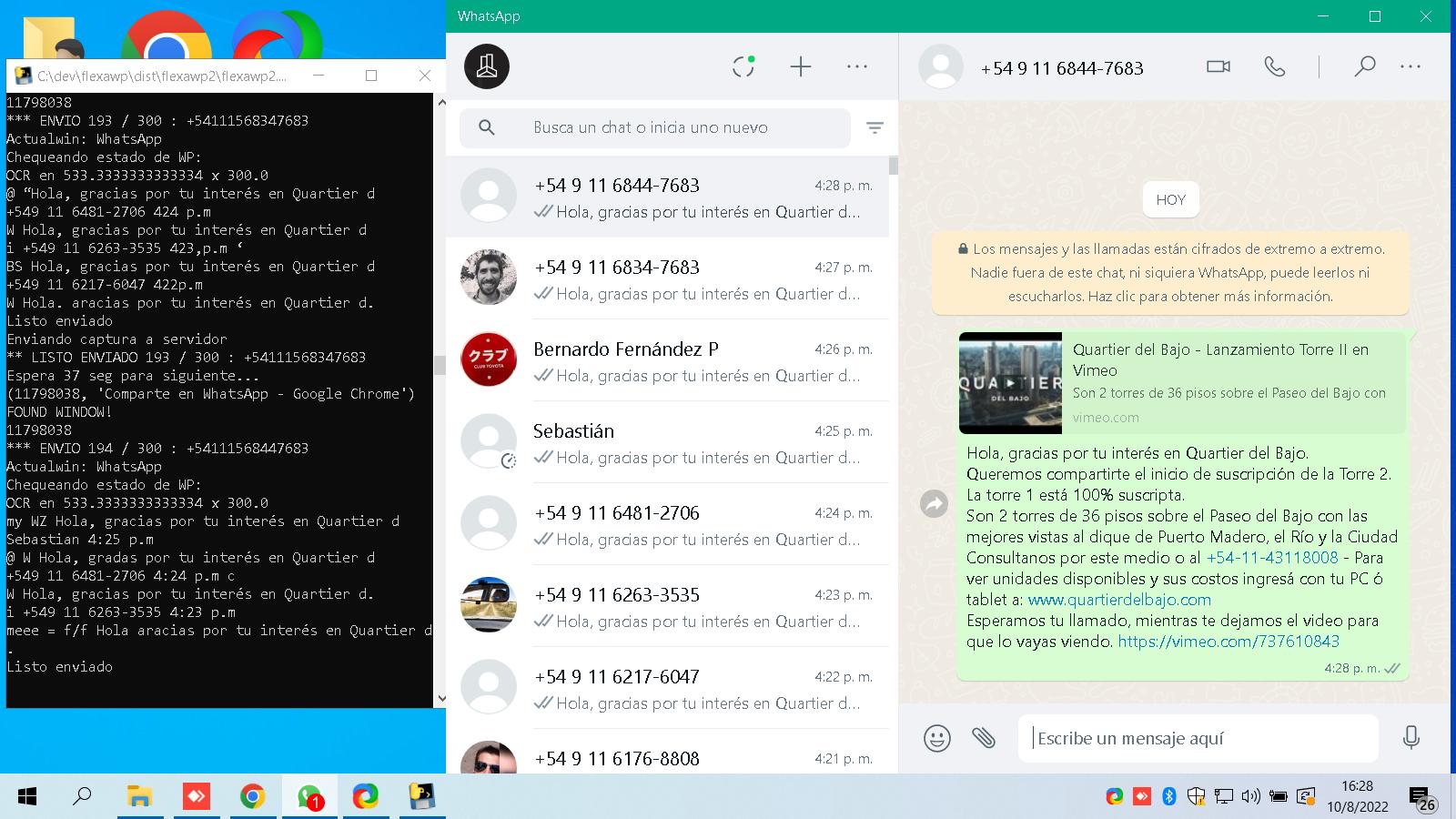
Task: Click the encryption notice for more information
Action: pyautogui.click(x=1170, y=272)
